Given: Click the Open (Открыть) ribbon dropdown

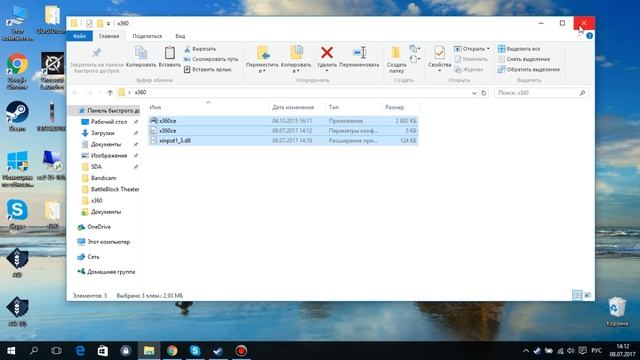Looking at the screenshot, I should pyautogui.click(x=472, y=49).
